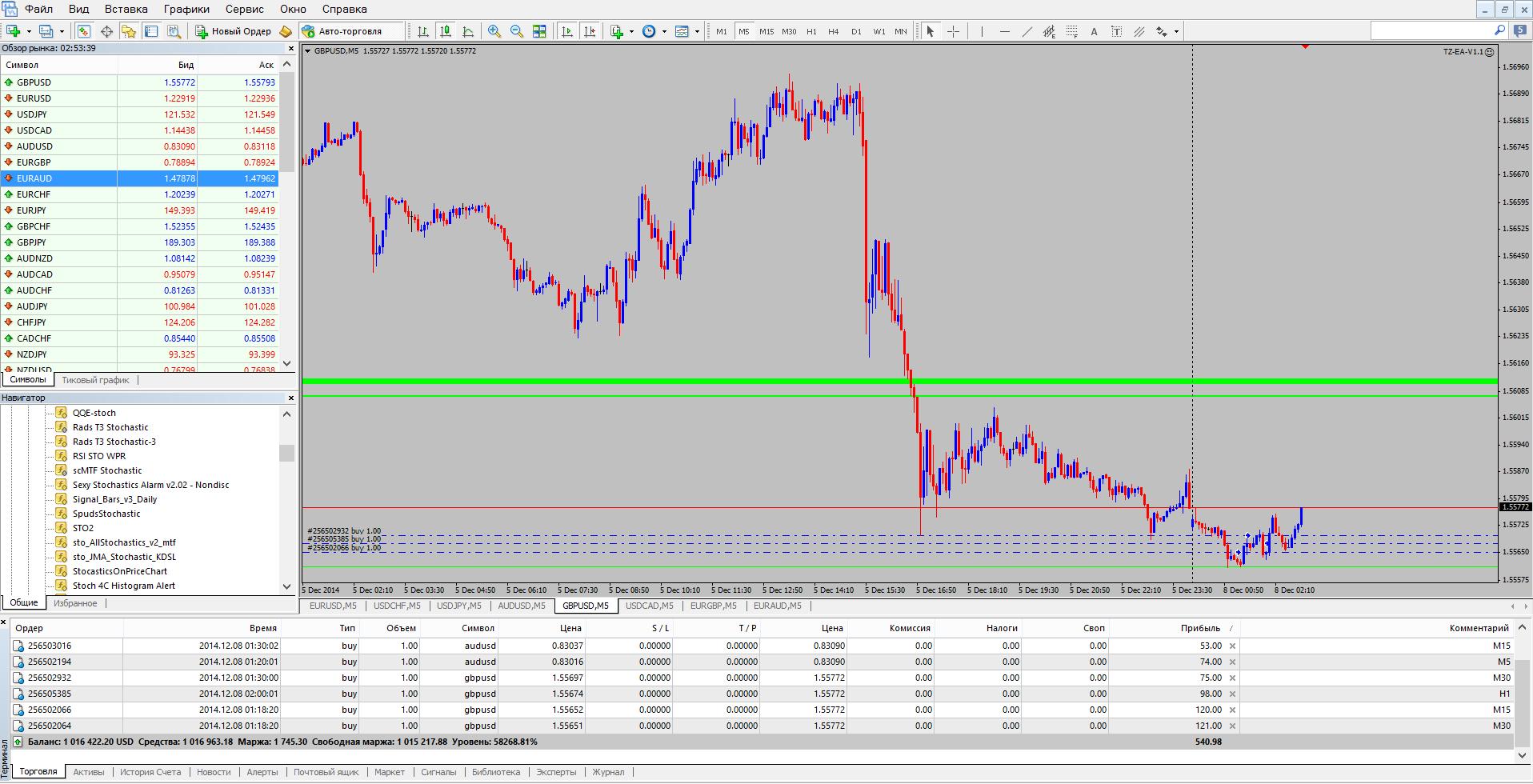Close order 256502064 with its x button
The height and width of the screenshot is (784, 1533).
1232,726
